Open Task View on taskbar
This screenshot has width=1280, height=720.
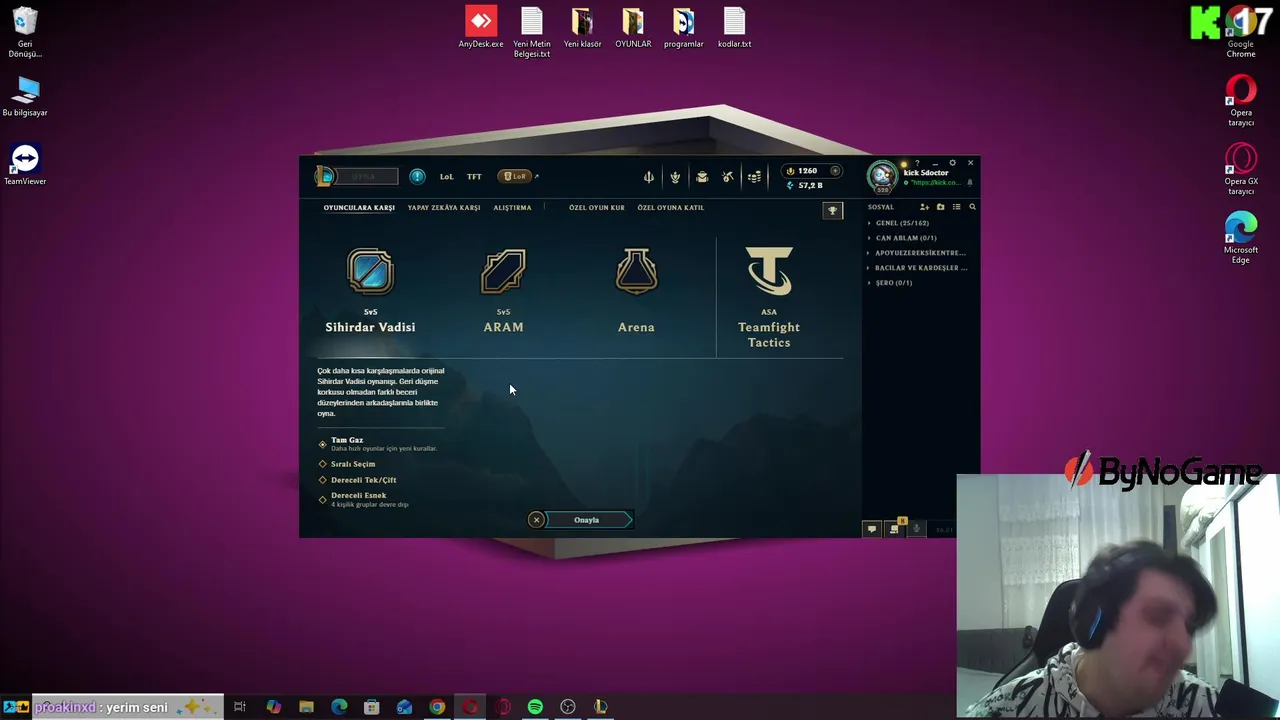[x=240, y=707]
